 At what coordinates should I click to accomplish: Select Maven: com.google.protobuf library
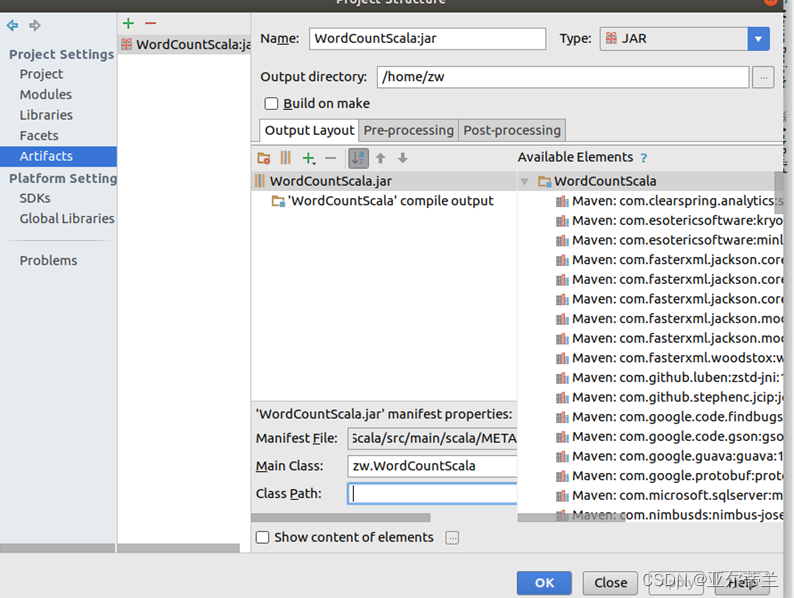pos(669,476)
